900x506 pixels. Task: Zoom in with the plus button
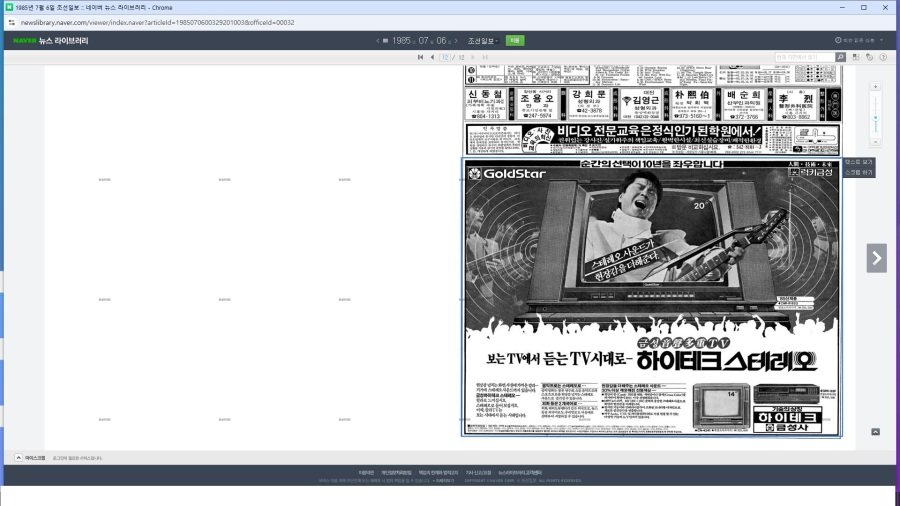(x=875, y=87)
